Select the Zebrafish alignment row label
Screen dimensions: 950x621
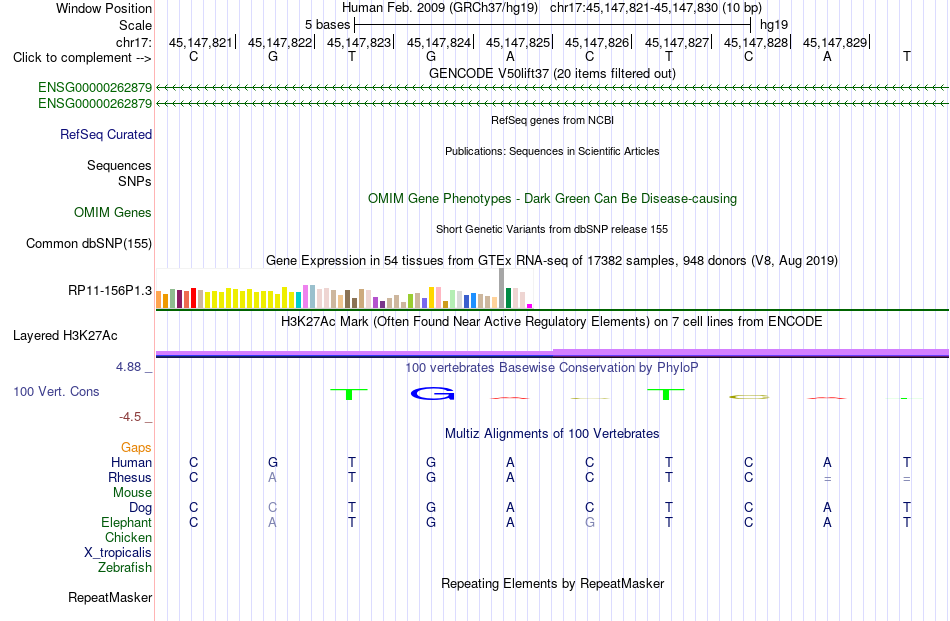125,568
